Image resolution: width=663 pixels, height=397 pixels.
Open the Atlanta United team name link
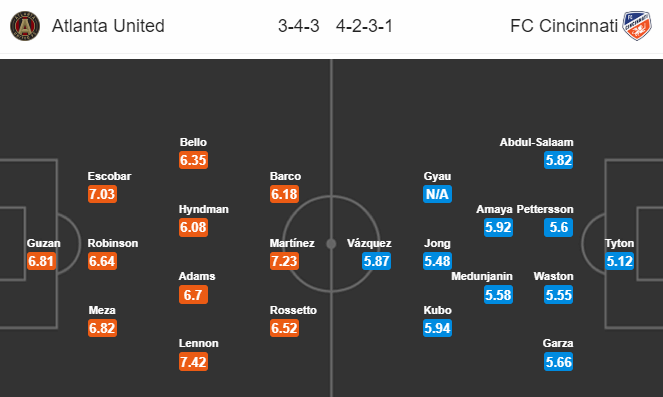108,26
